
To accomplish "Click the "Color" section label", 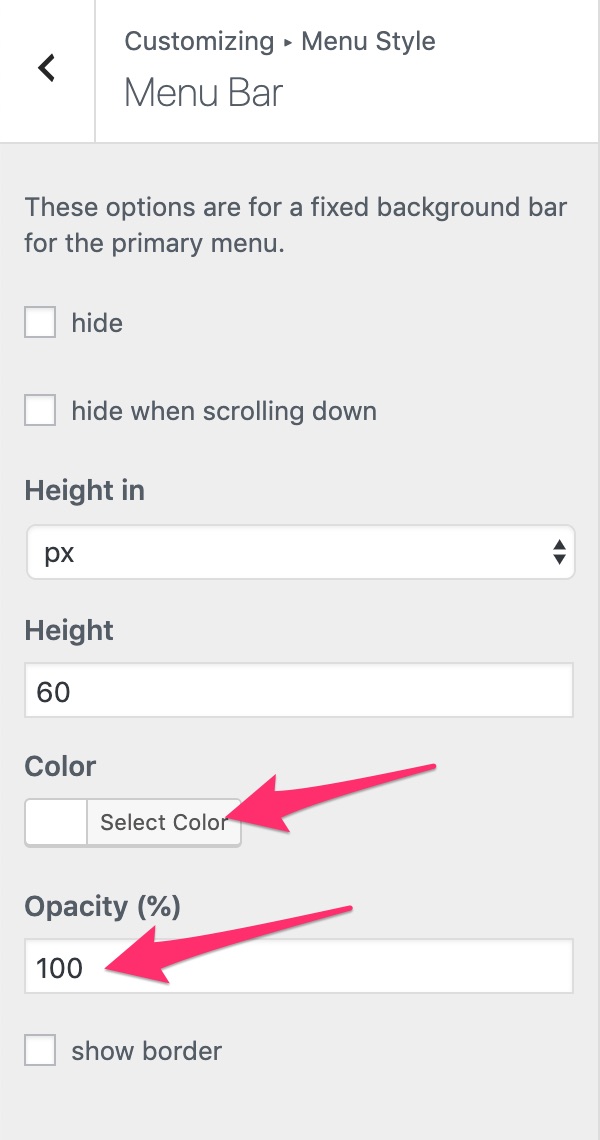I will pyautogui.click(x=60, y=767).
